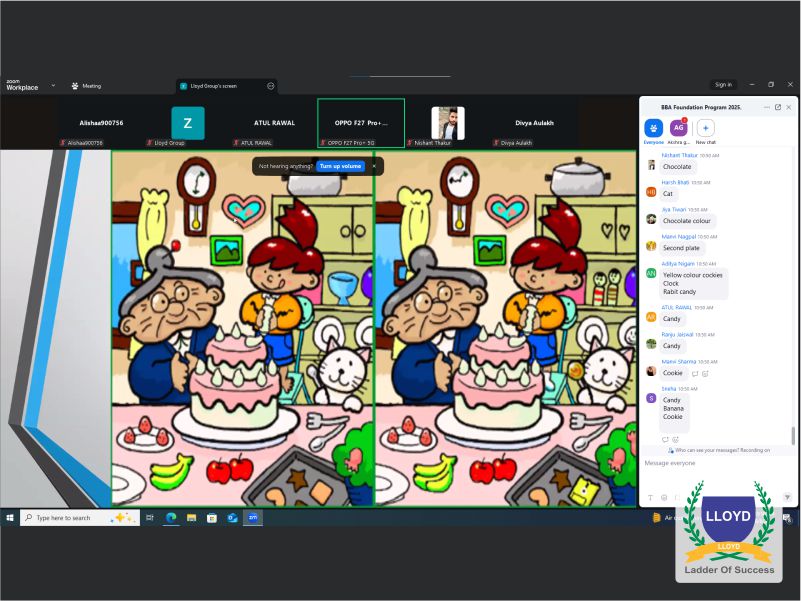The width and height of the screenshot is (801, 601).
Task: Click Harsh Bhati HB avatar in chat
Action: tap(651, 192)
